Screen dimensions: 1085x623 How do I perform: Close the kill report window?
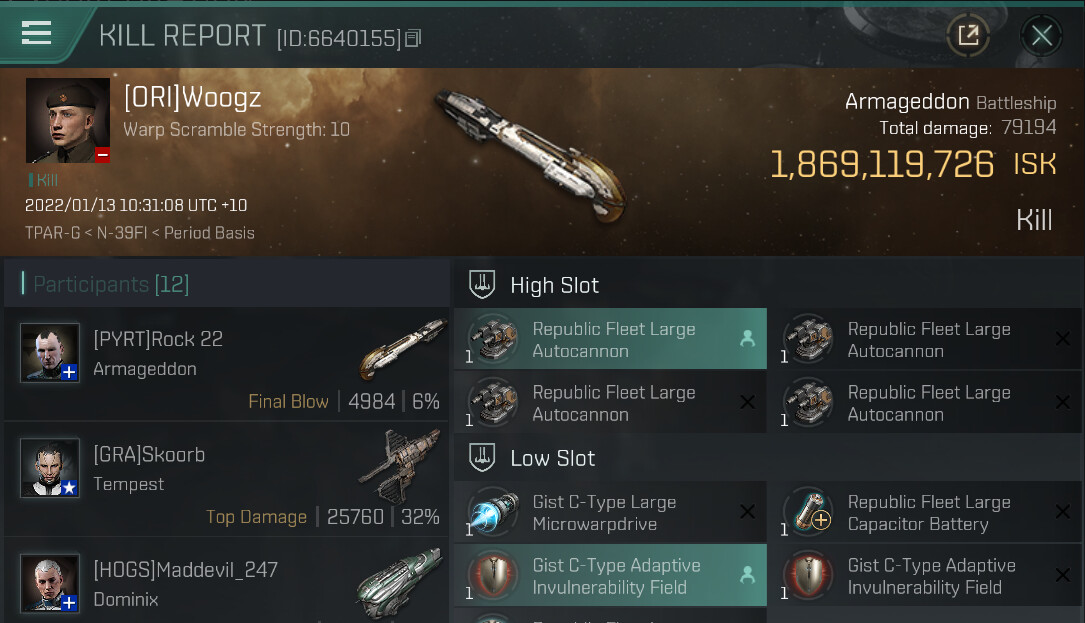point(1041,36)
